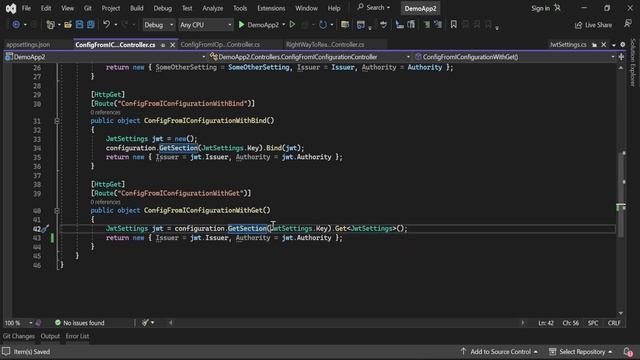
Task: Click the Navigate Backward button
Action: (x=16, y=25)
